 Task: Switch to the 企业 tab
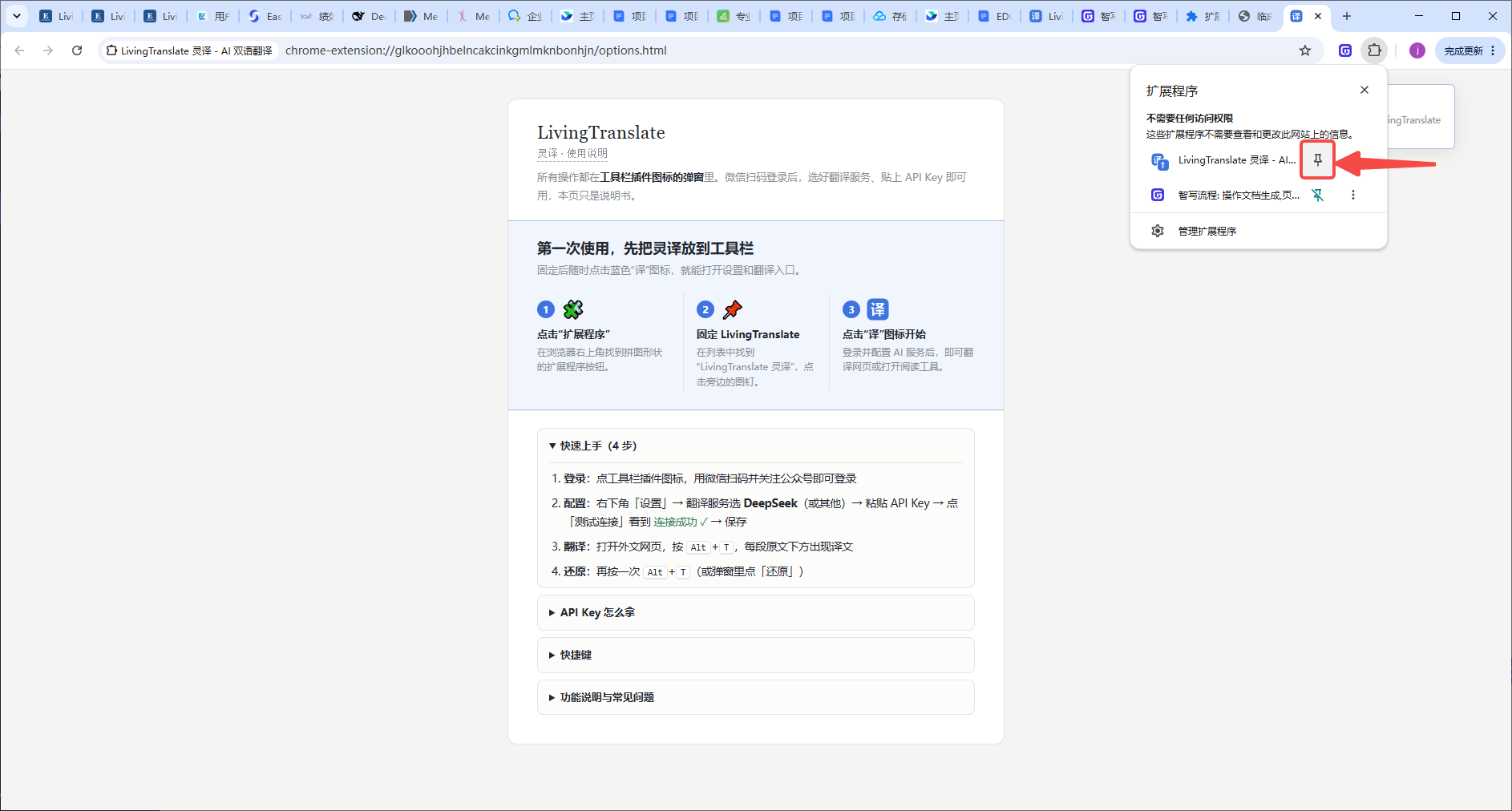(526, 16)
